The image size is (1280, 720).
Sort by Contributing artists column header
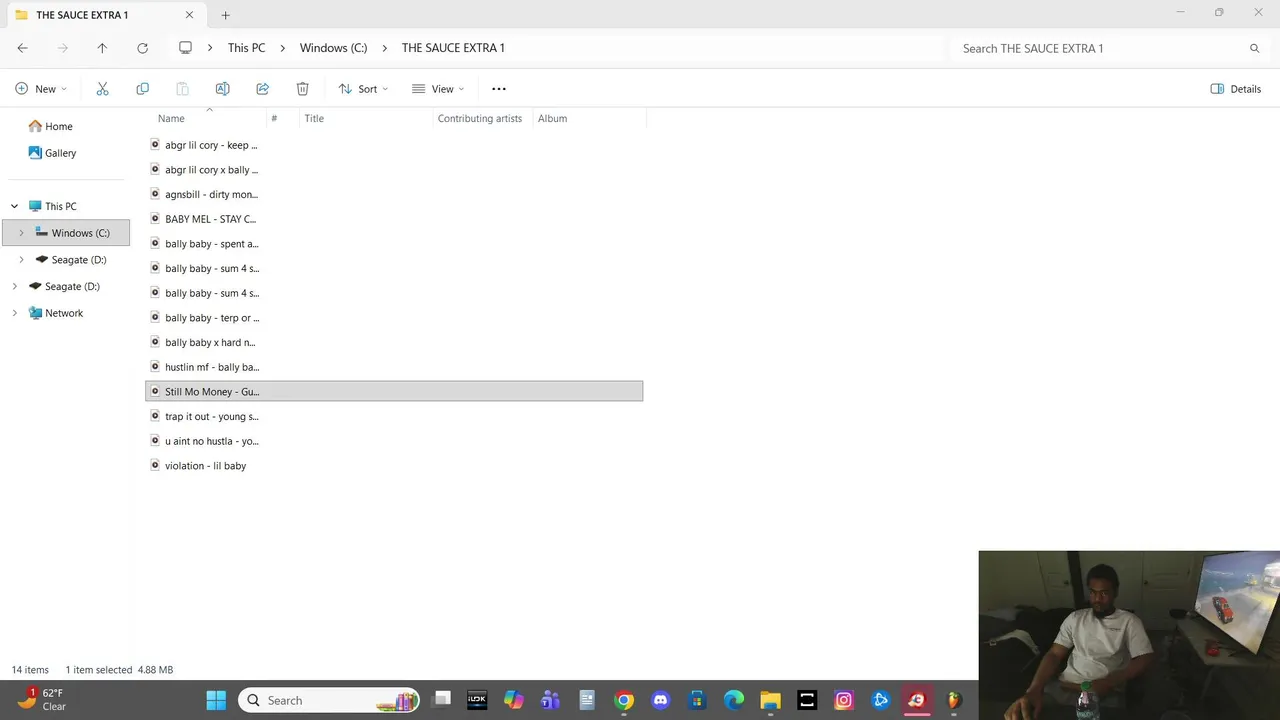pyautogui.click(x=480, y=118)
